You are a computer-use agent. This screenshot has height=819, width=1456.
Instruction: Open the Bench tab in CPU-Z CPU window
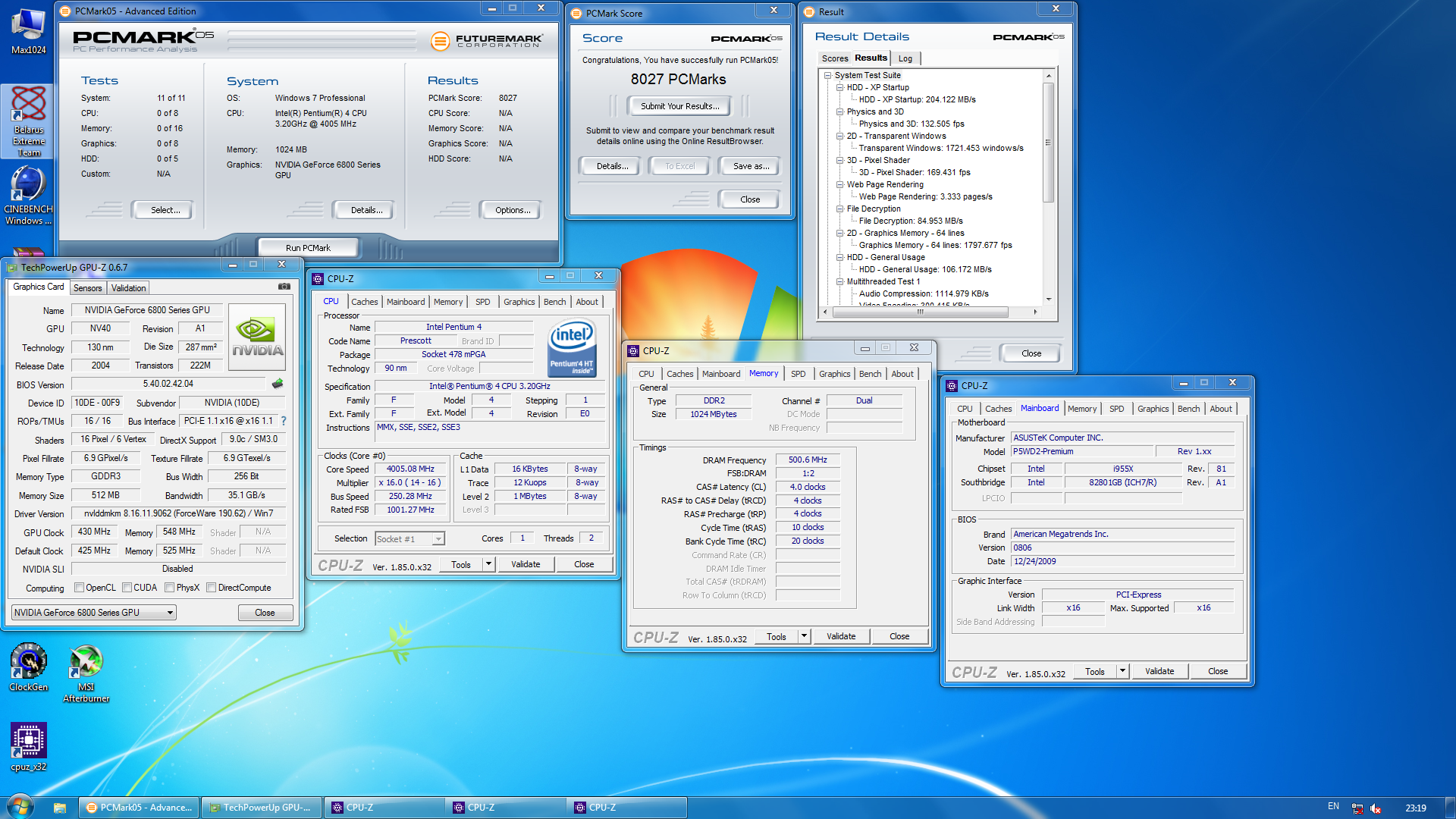[x=554, y=302]
